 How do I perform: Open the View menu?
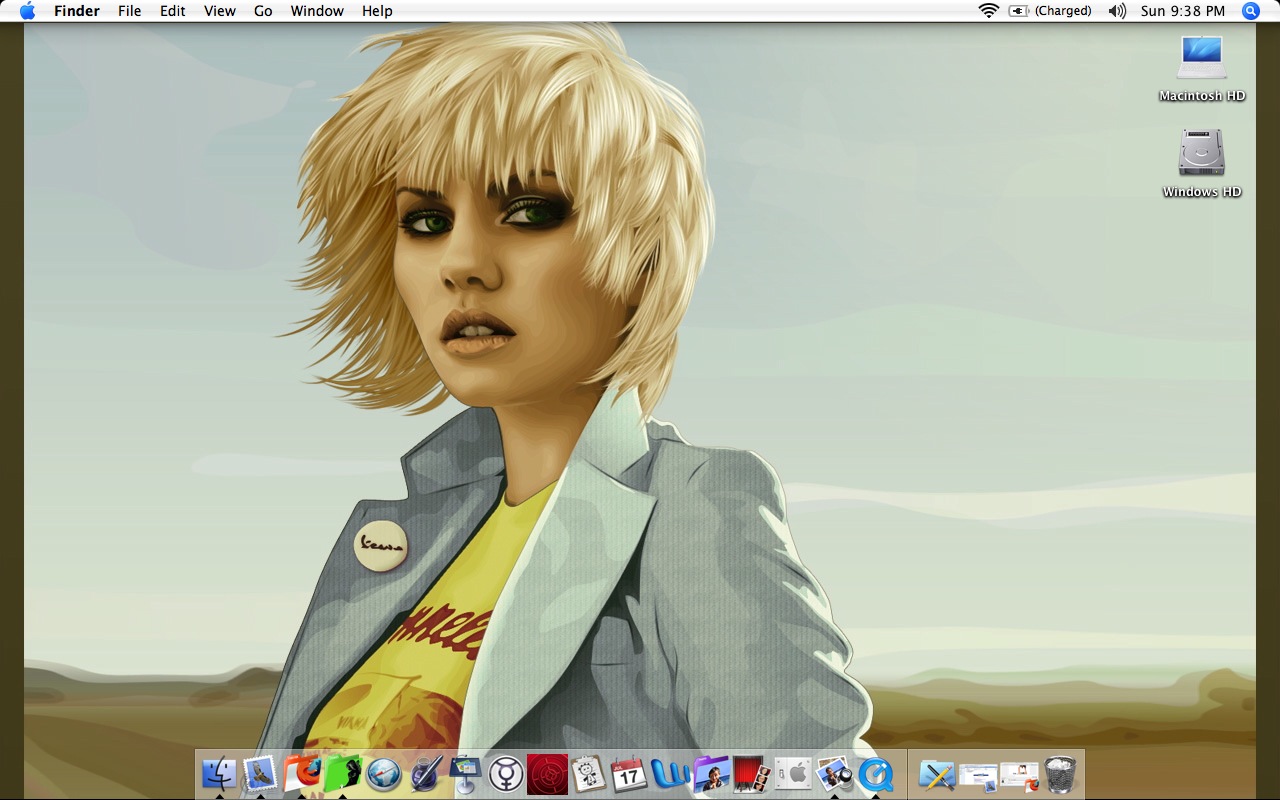220,11
